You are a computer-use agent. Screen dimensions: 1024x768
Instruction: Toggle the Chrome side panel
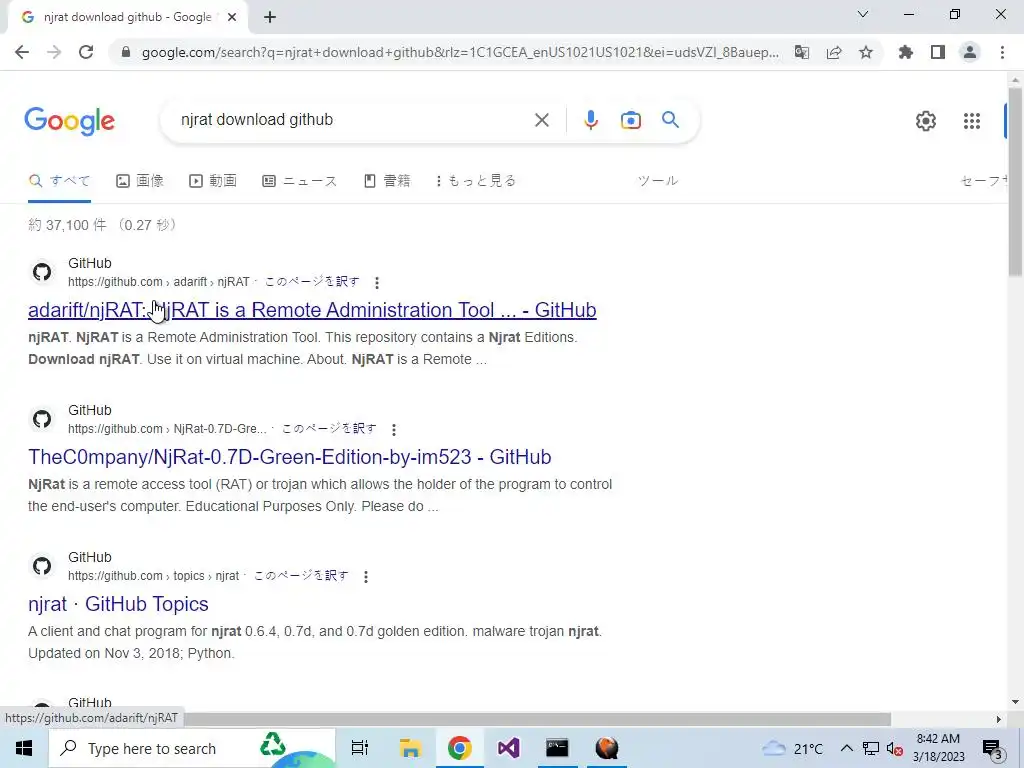click(938, 52)
